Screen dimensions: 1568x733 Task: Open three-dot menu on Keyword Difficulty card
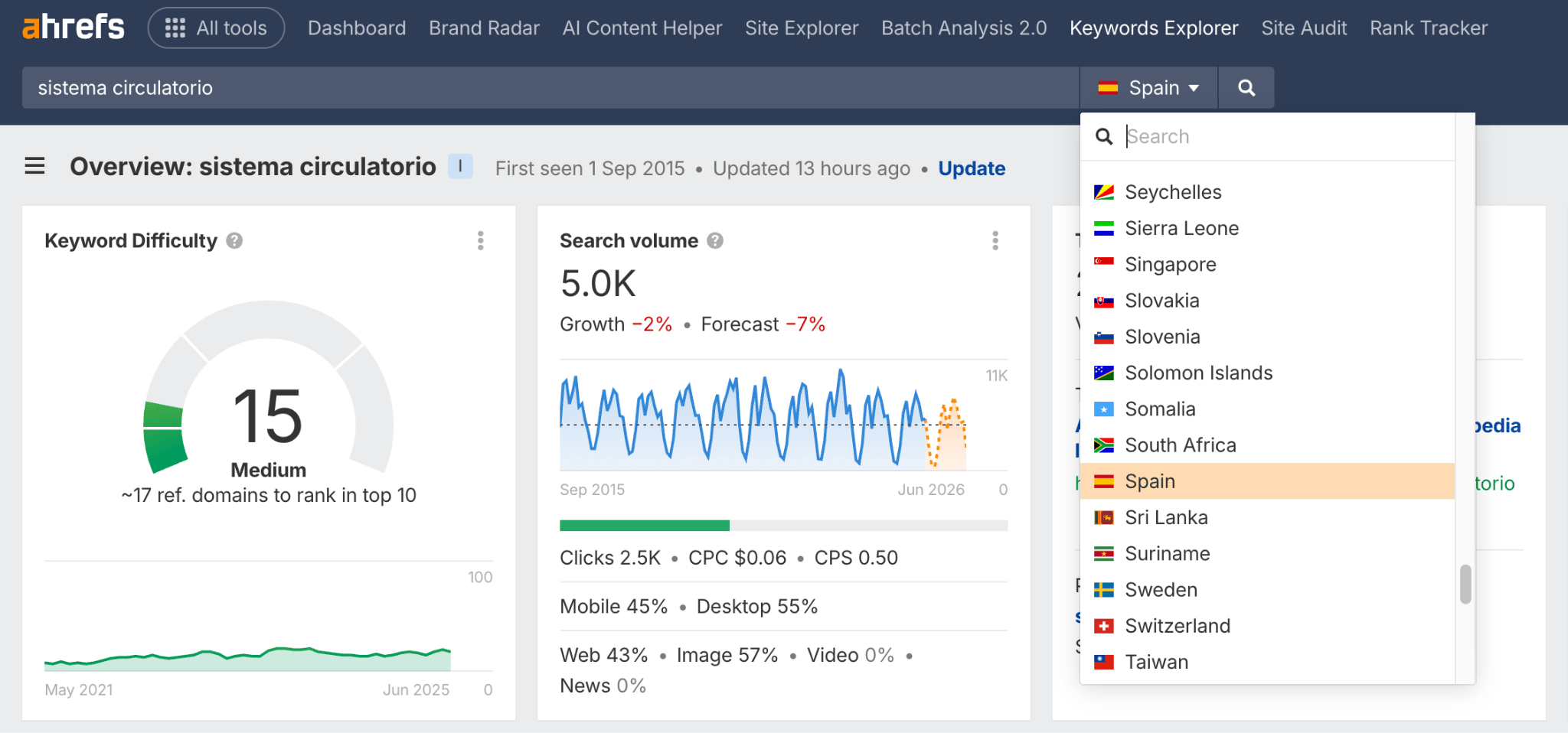tap(481, 240)
